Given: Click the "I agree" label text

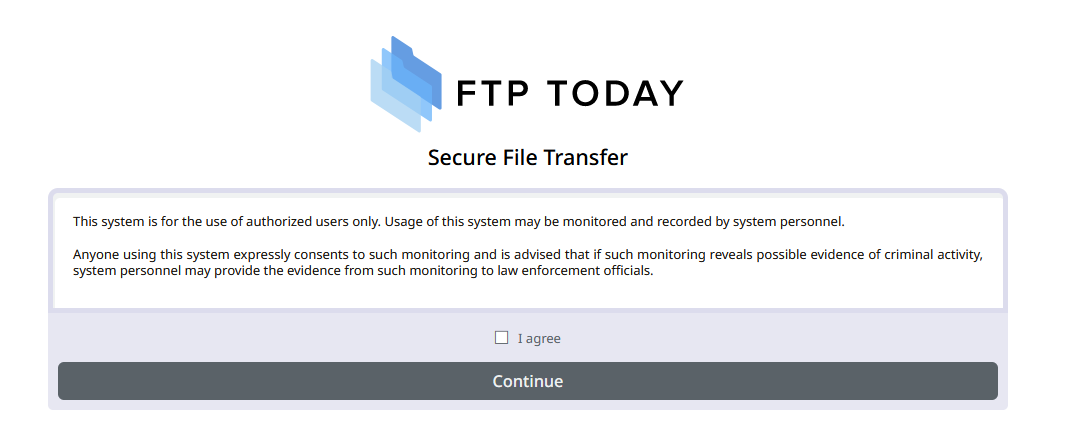Looking at the screenshot, I should 539,338.
